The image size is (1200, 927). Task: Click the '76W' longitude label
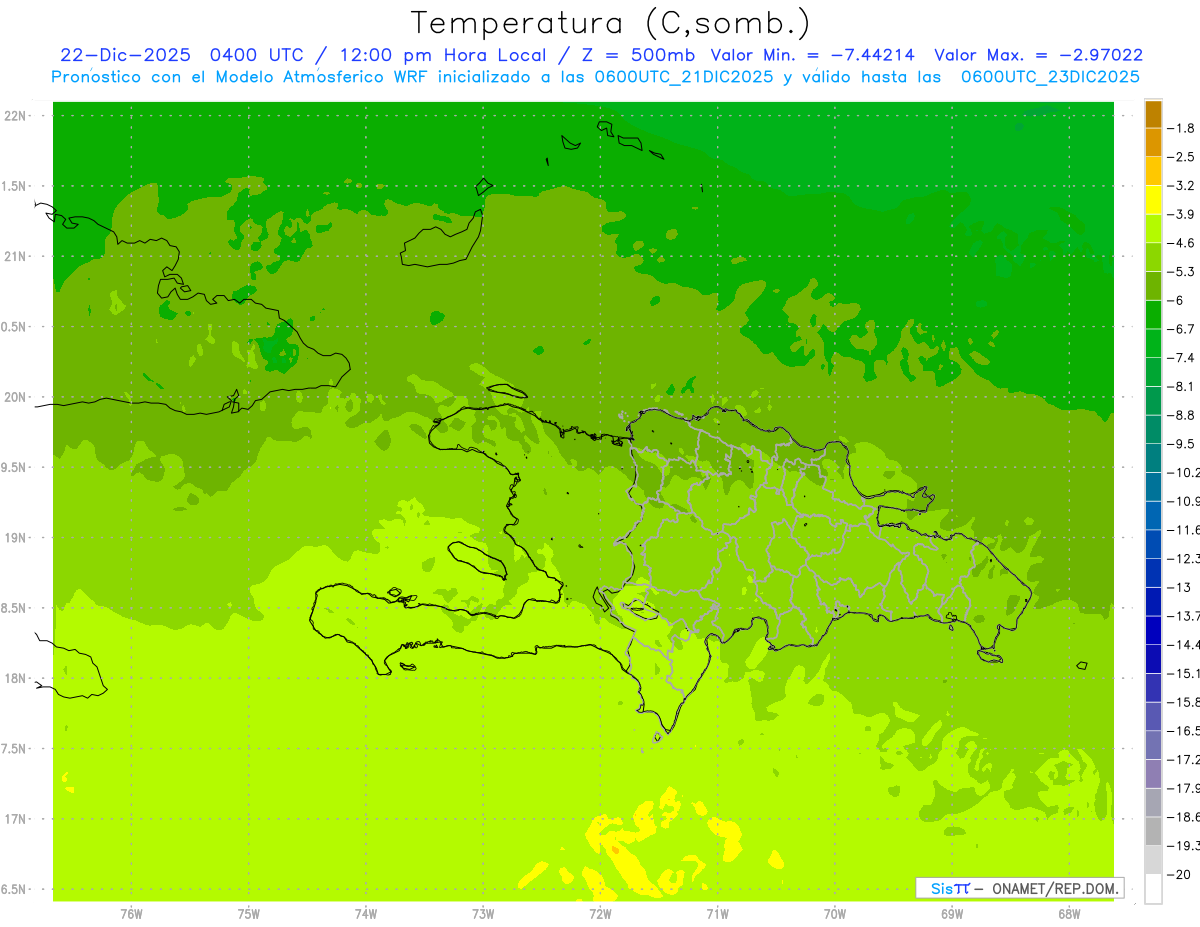pyautogui.click(x=131, y=914)
